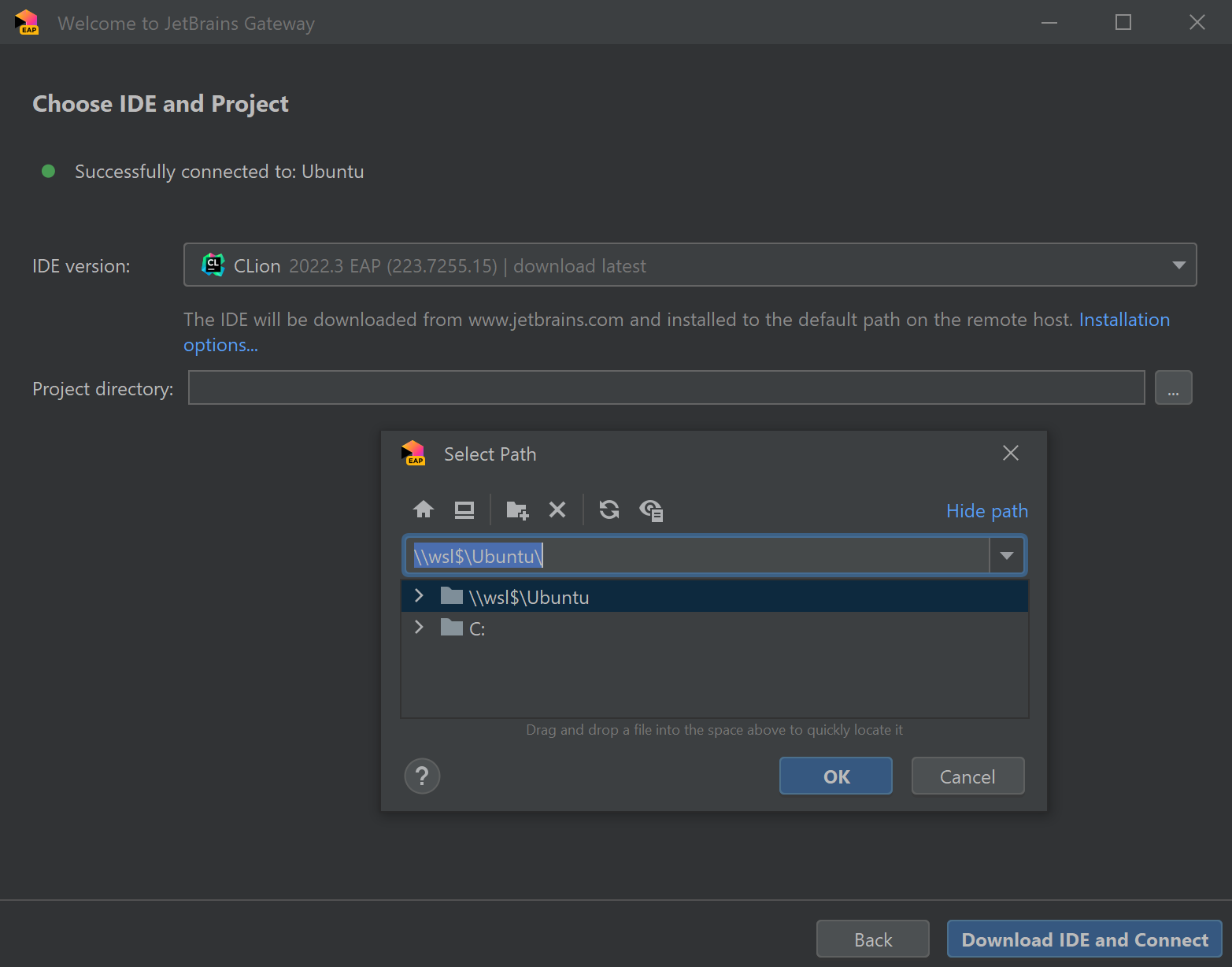Viewport: 1232px width, 967px height.
Task: Create a new folder
Action: pos(516,509)
